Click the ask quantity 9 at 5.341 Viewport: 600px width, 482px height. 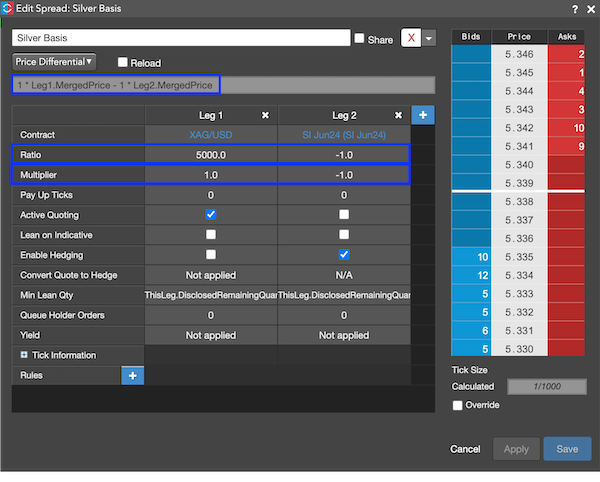[566, 146]
